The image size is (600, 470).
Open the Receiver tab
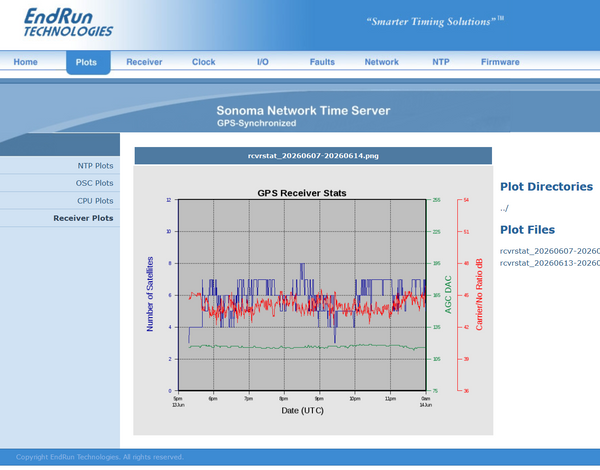(x=144, y=62)
